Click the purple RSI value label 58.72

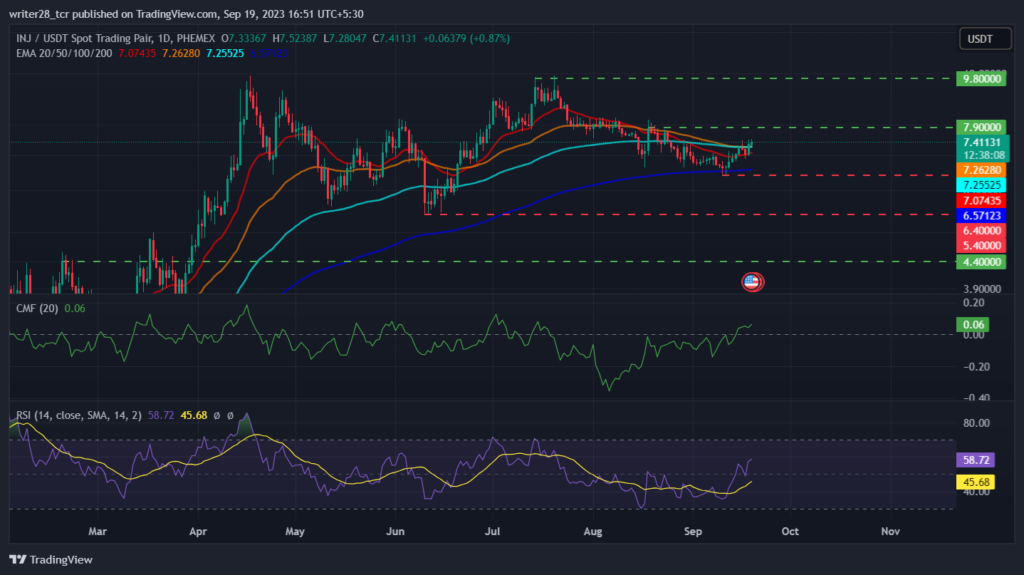click(x=976, y=460)
